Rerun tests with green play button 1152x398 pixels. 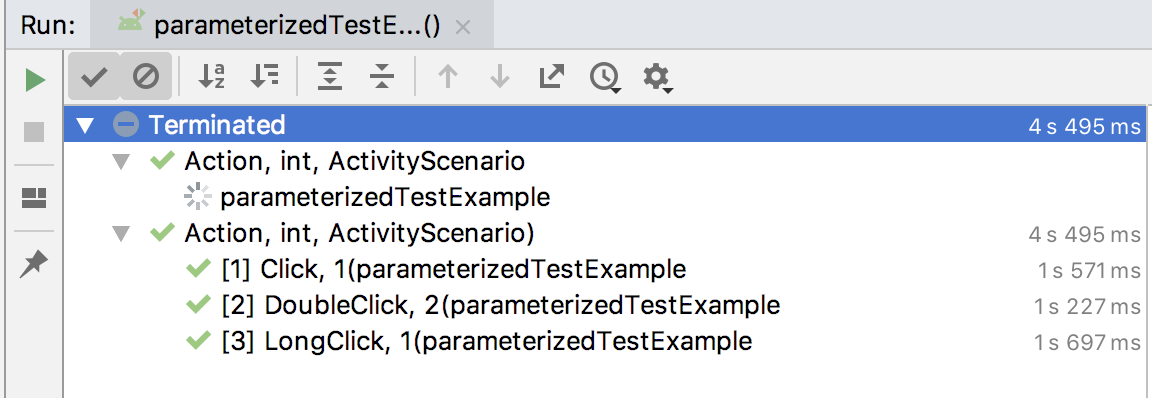[35, 79]
